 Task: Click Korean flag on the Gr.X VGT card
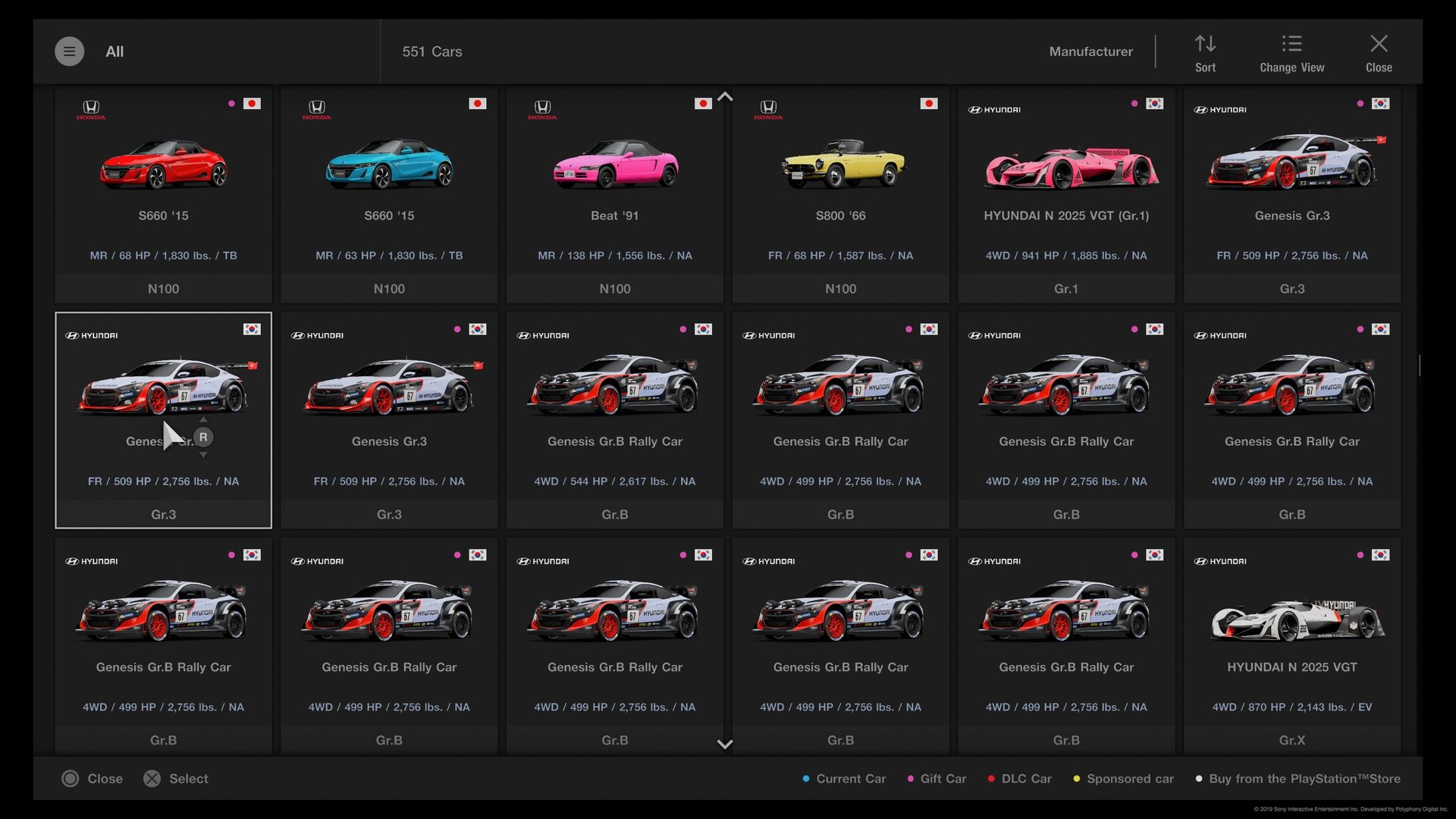point(1380,555)
